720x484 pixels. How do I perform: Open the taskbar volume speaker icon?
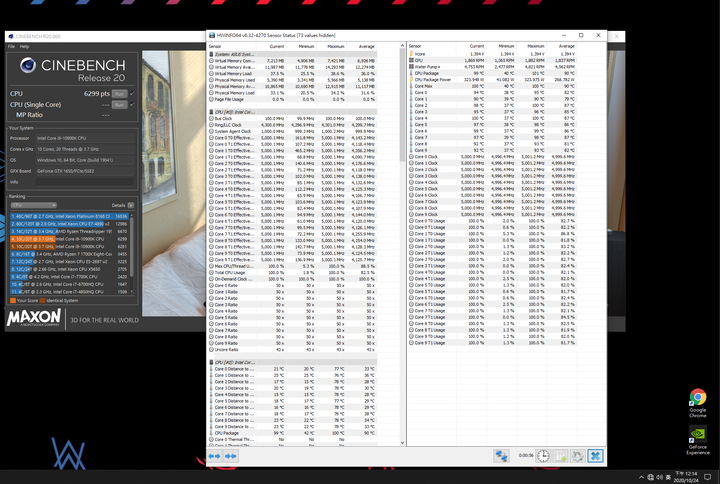click(659, 478)
